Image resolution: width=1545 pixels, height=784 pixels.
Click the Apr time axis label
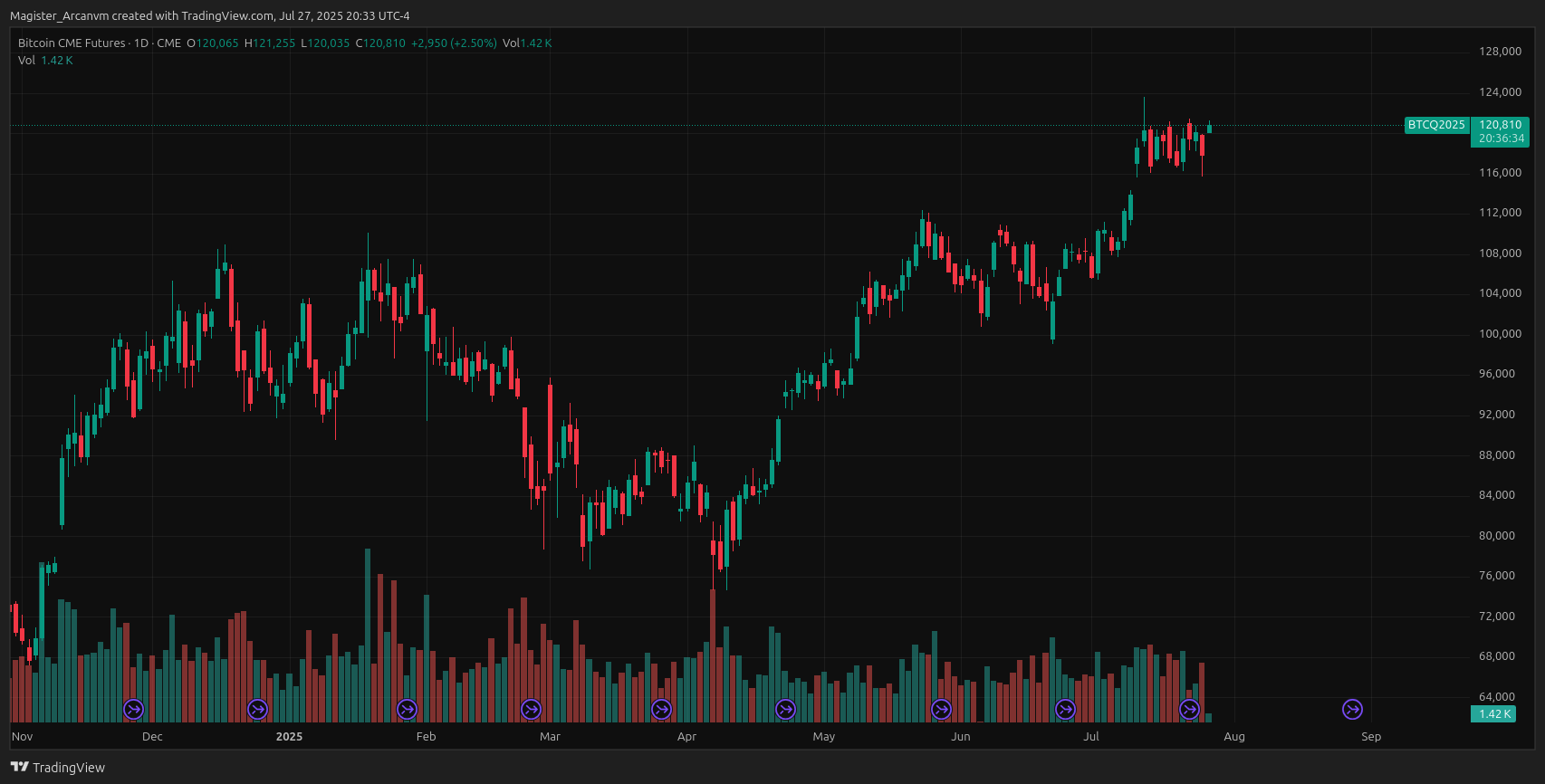687,737
